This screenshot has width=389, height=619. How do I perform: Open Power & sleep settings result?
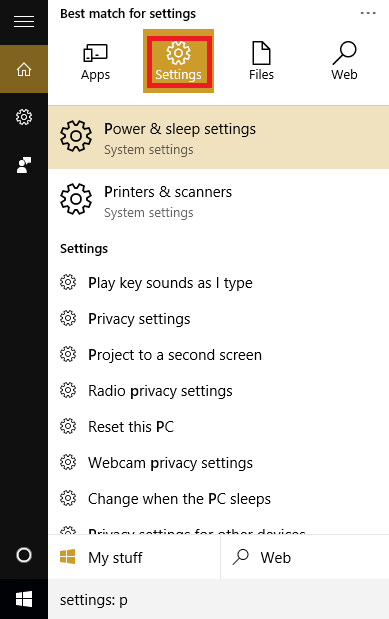[x=218, y=138]
